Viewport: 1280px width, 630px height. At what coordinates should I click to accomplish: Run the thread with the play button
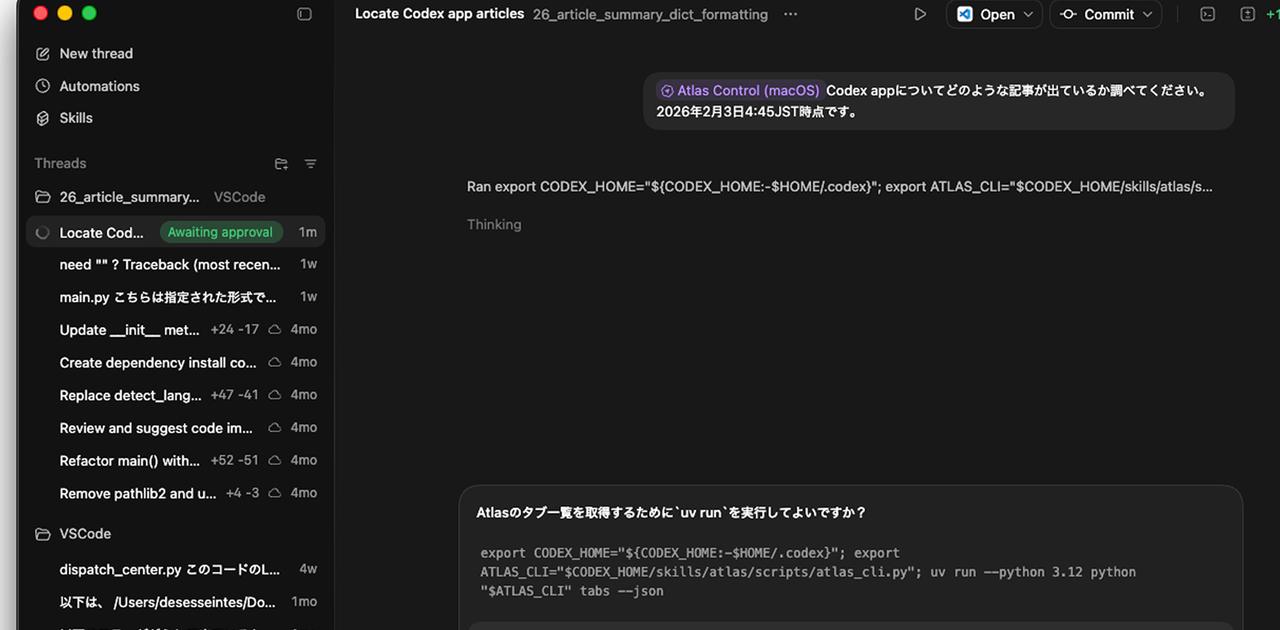point(919,14)
